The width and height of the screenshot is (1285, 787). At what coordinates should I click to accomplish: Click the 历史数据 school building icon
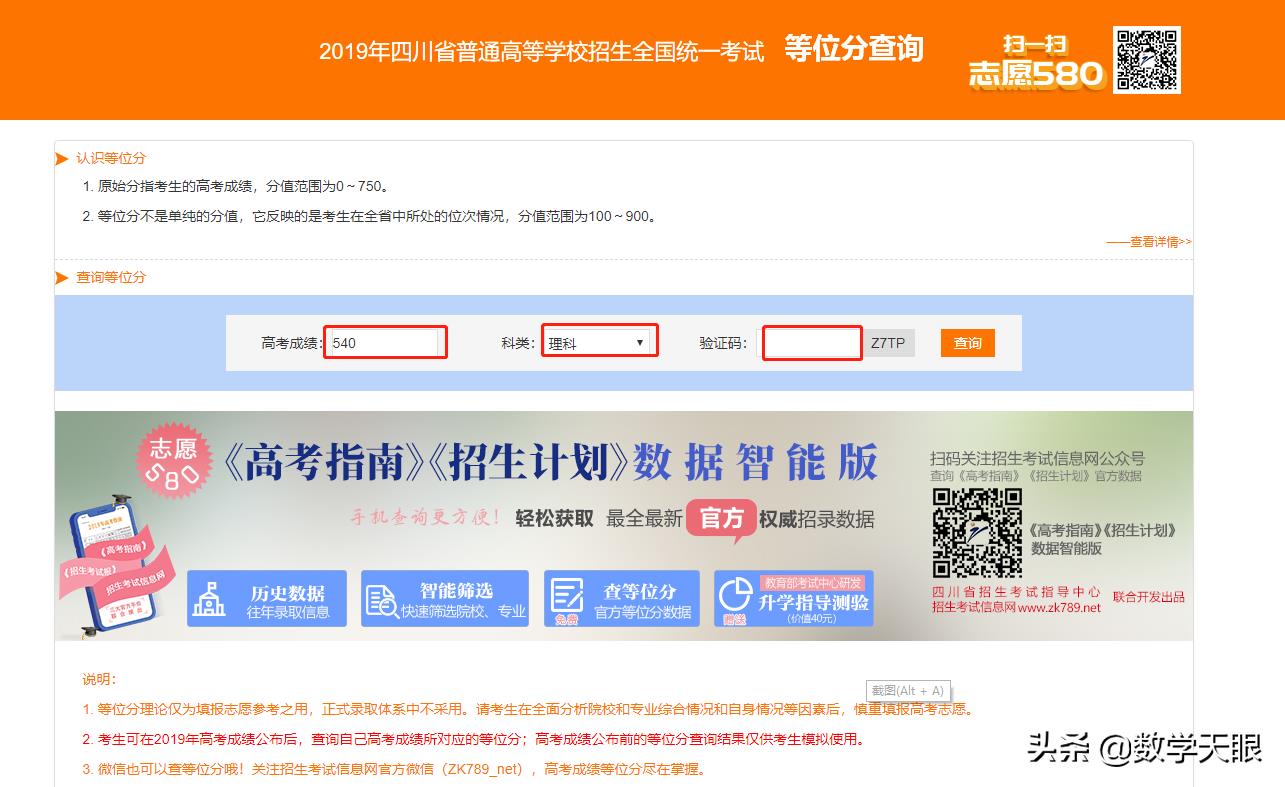(x=209, y=598)
